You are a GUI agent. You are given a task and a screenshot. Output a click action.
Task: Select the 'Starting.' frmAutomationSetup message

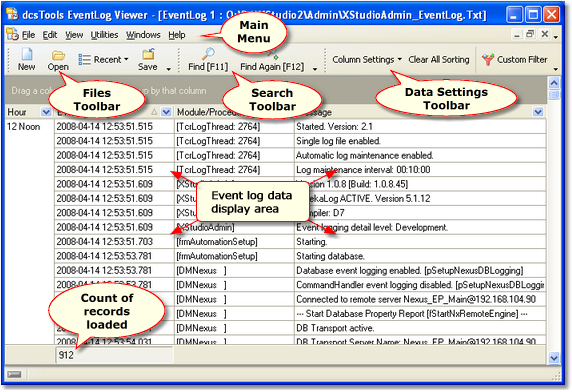pos(420,242)
